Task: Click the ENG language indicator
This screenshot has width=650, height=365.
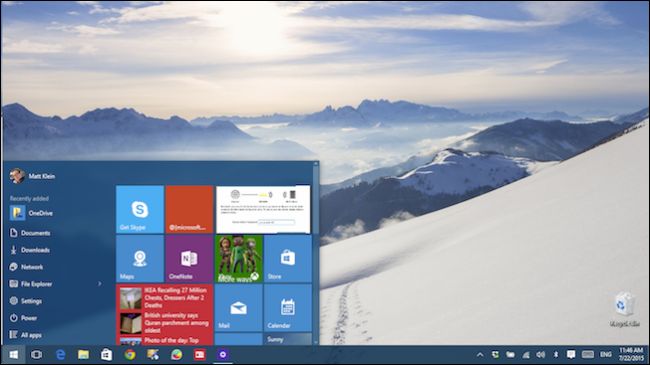Action: coord(606,355)
